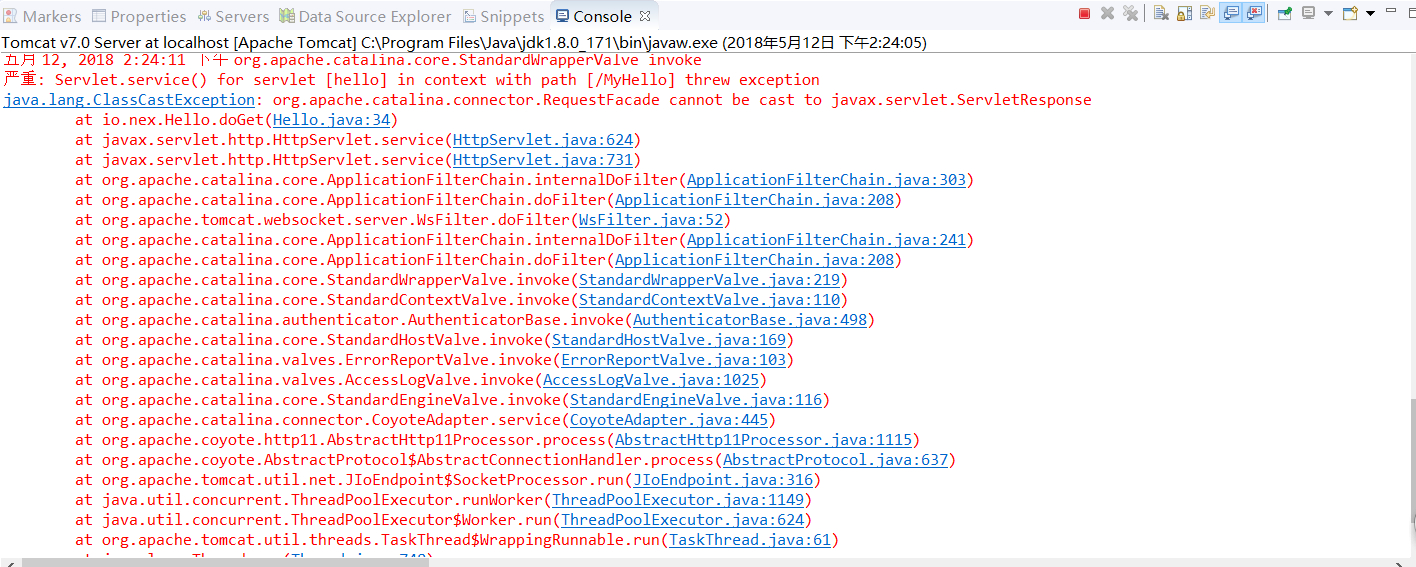Image resolution: width=1416 pixels, height=567 pixels.
Task: Open AuthenticatorBase.java:498 link
Action: pyautogui.click(x=749, y=320)
